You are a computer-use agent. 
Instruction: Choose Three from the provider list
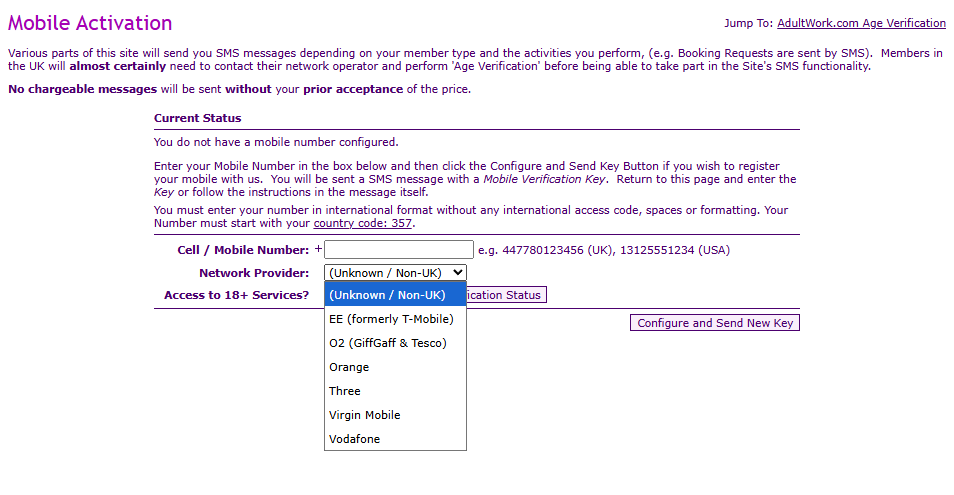click(x=345, y=391)
